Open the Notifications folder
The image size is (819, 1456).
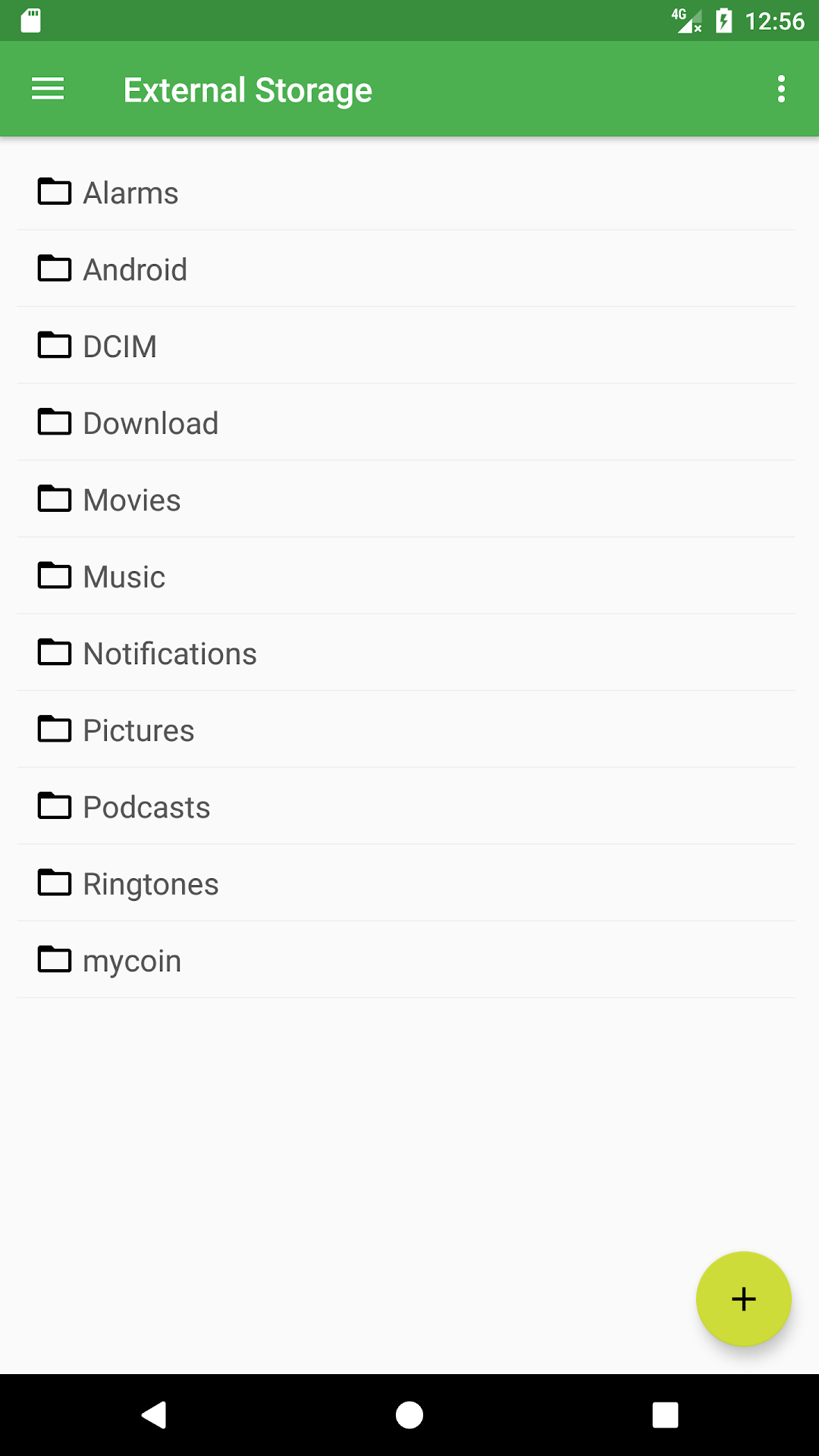click(406, 653)
